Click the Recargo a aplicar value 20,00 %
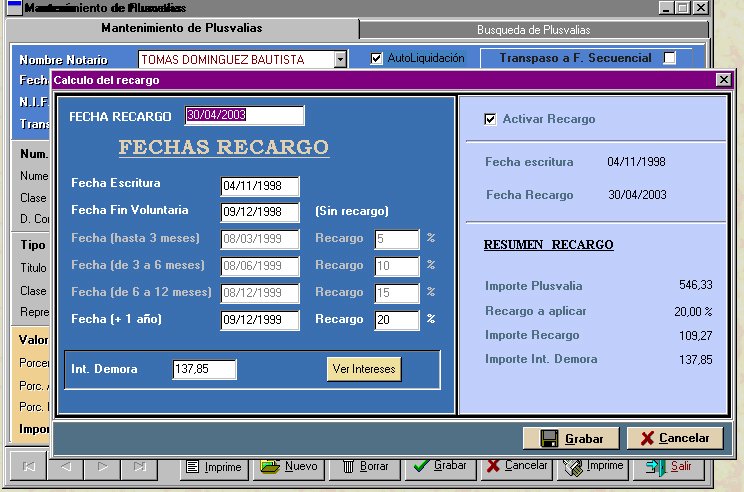744x492 pixels. pyautogui.click(x=693, y=312)
